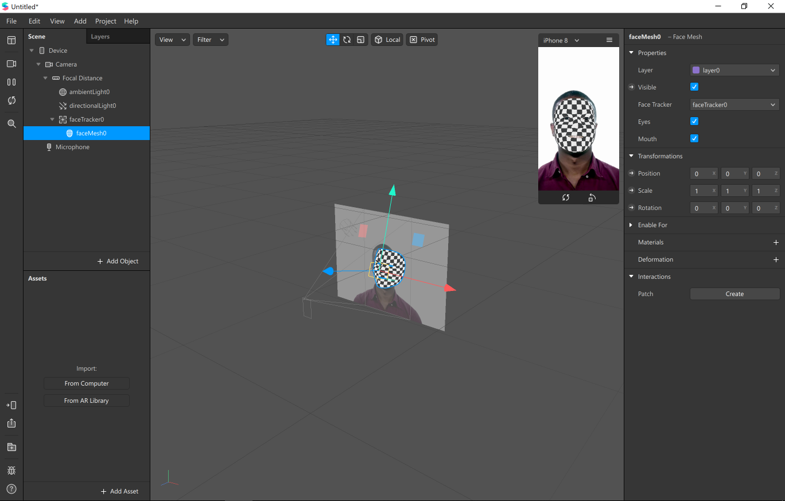The height and width of the screenshot is (501, 785).
Task: Toggle Local coordinate mode button
Action: point(387,40)
